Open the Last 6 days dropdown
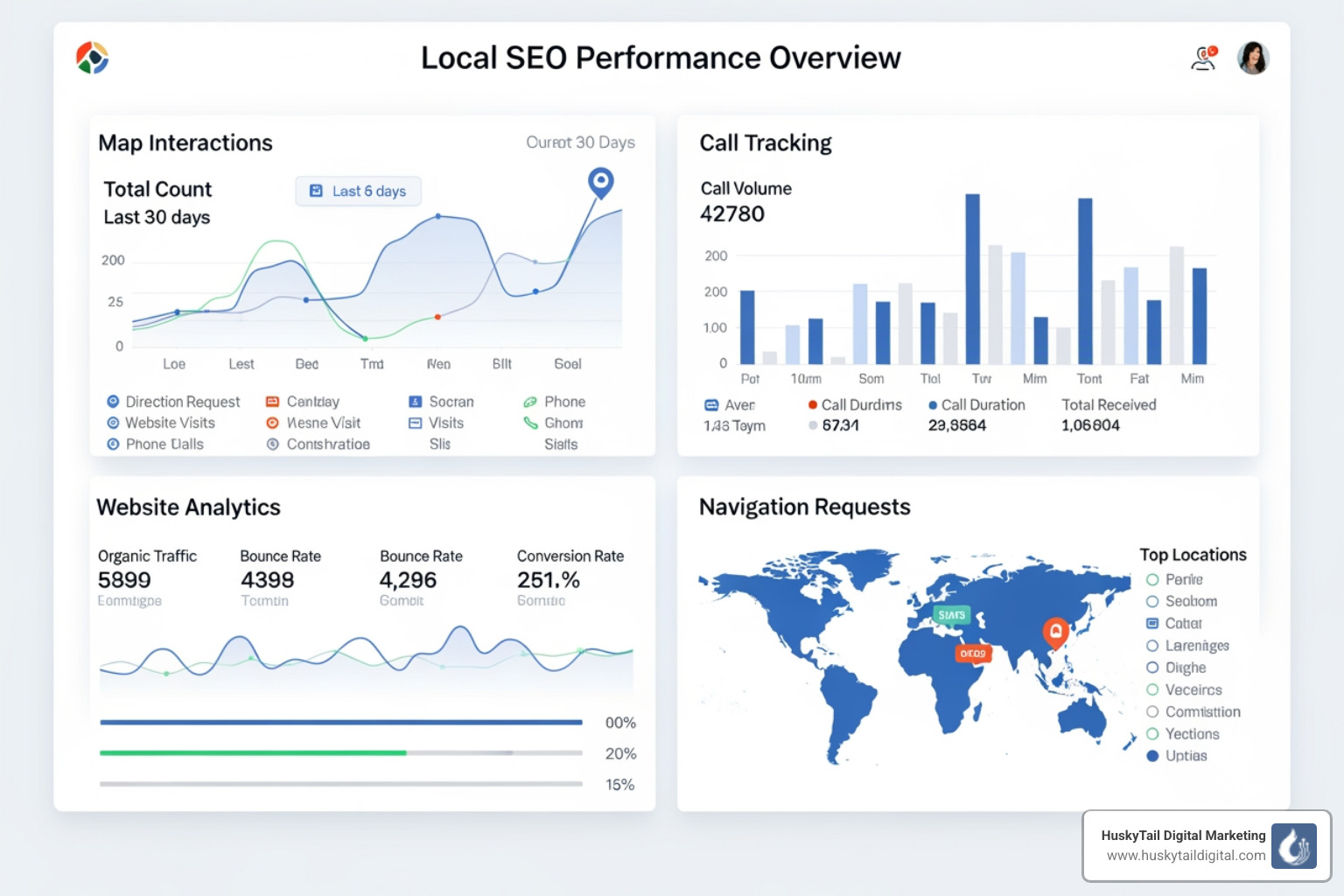1344x896 pixels. point(358,190)
